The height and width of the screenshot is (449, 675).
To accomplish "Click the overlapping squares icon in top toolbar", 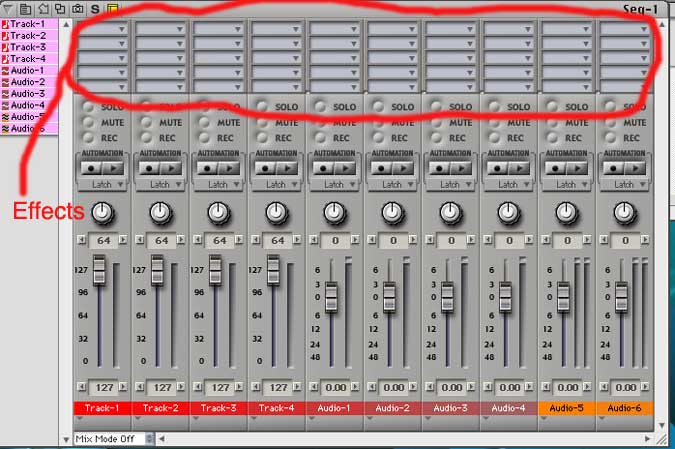I will tap(59, 8).
